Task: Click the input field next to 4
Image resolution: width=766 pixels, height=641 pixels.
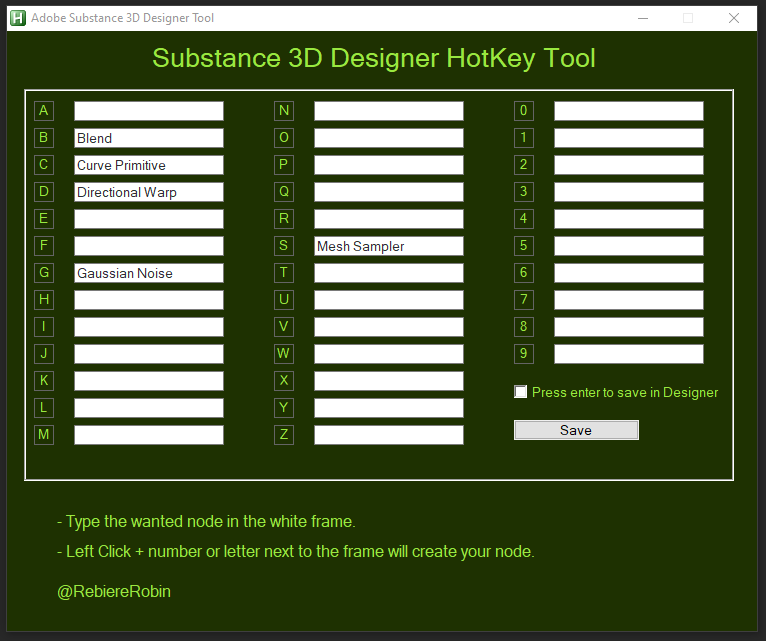Action: coord(629,219)
